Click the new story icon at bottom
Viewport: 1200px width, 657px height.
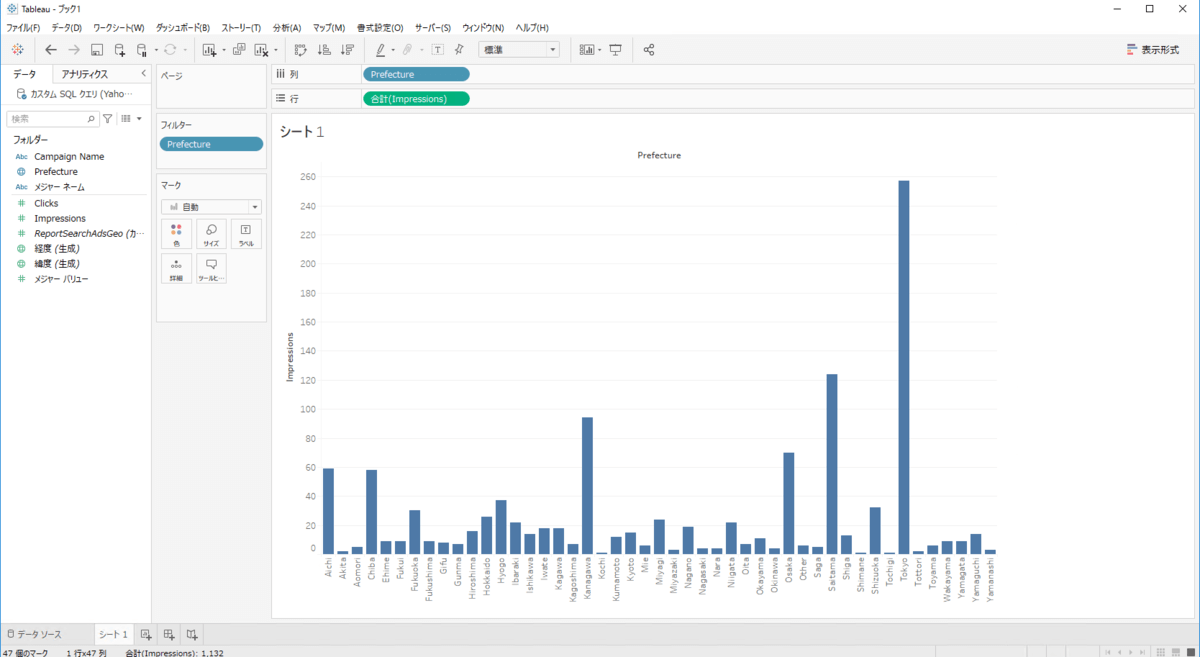tap(192, 634)
